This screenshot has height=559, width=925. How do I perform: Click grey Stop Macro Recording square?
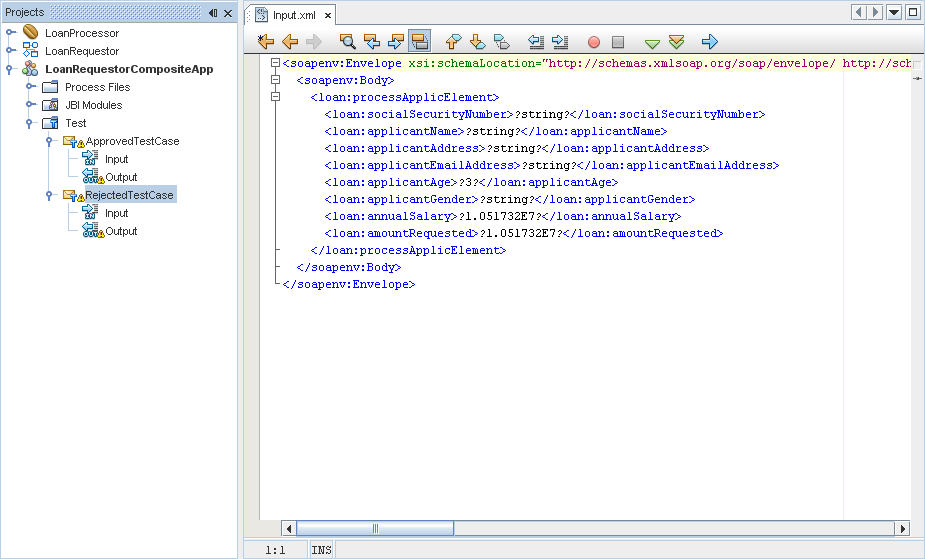(618, 42)
